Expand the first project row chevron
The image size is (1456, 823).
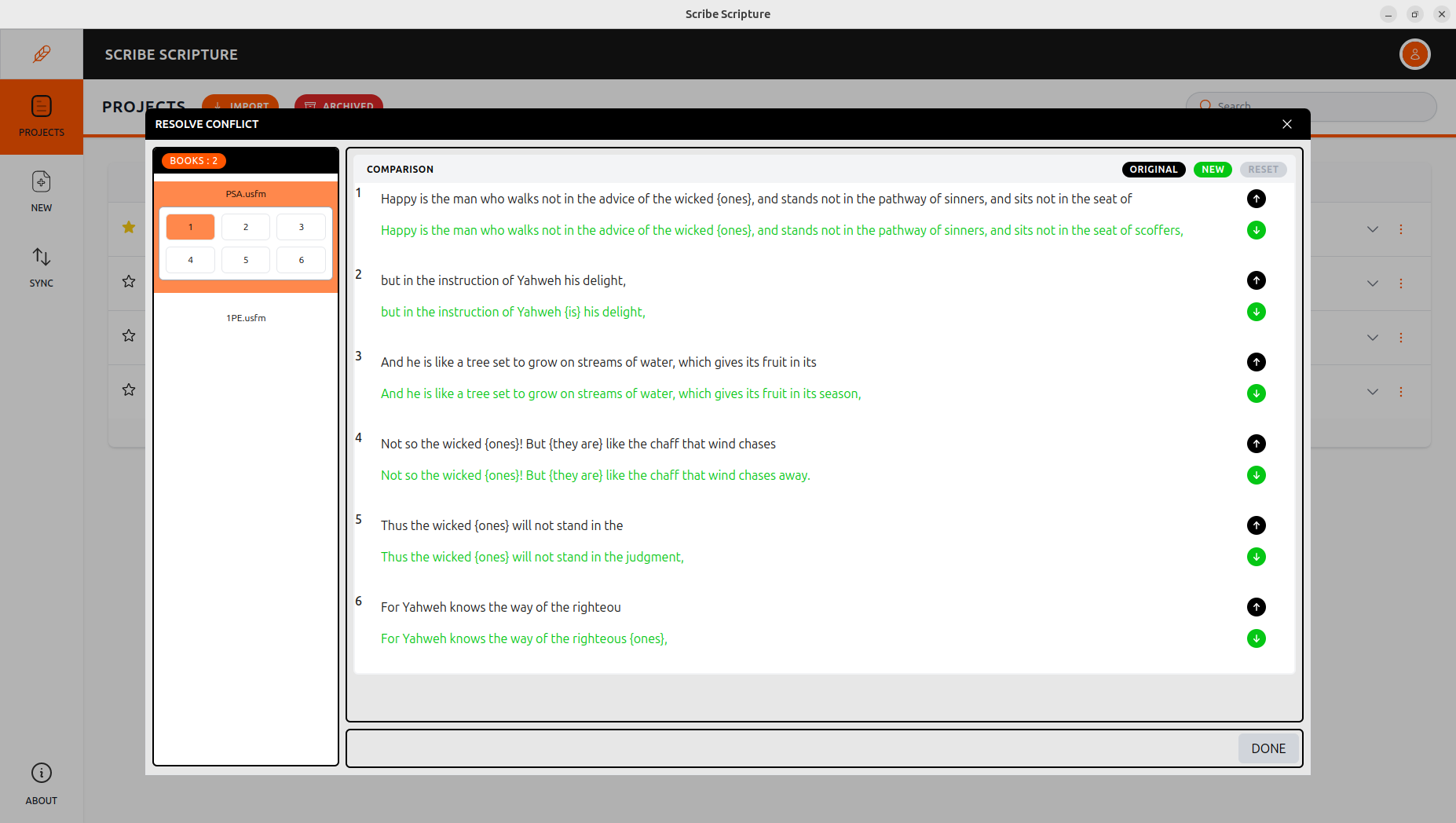(1372, 229)
